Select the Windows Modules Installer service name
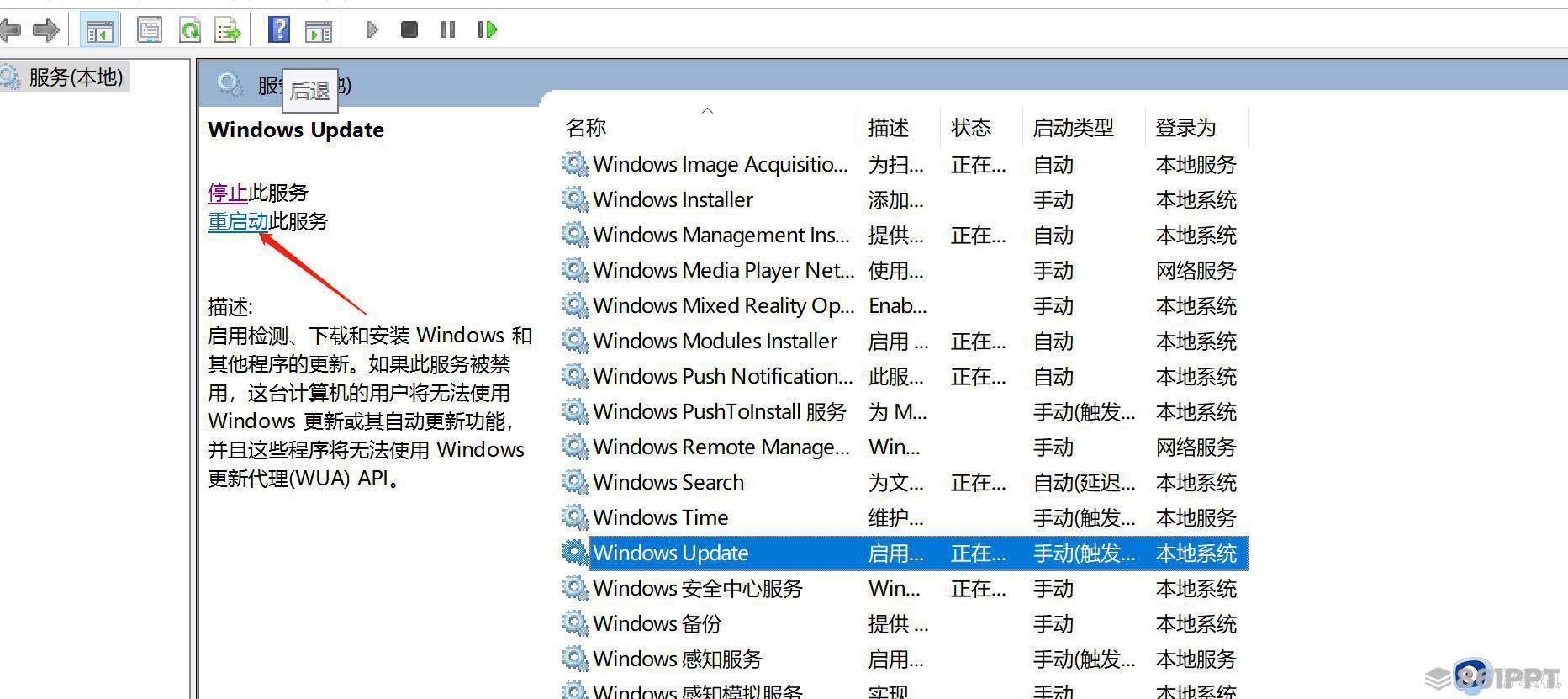 pos(715,341)
